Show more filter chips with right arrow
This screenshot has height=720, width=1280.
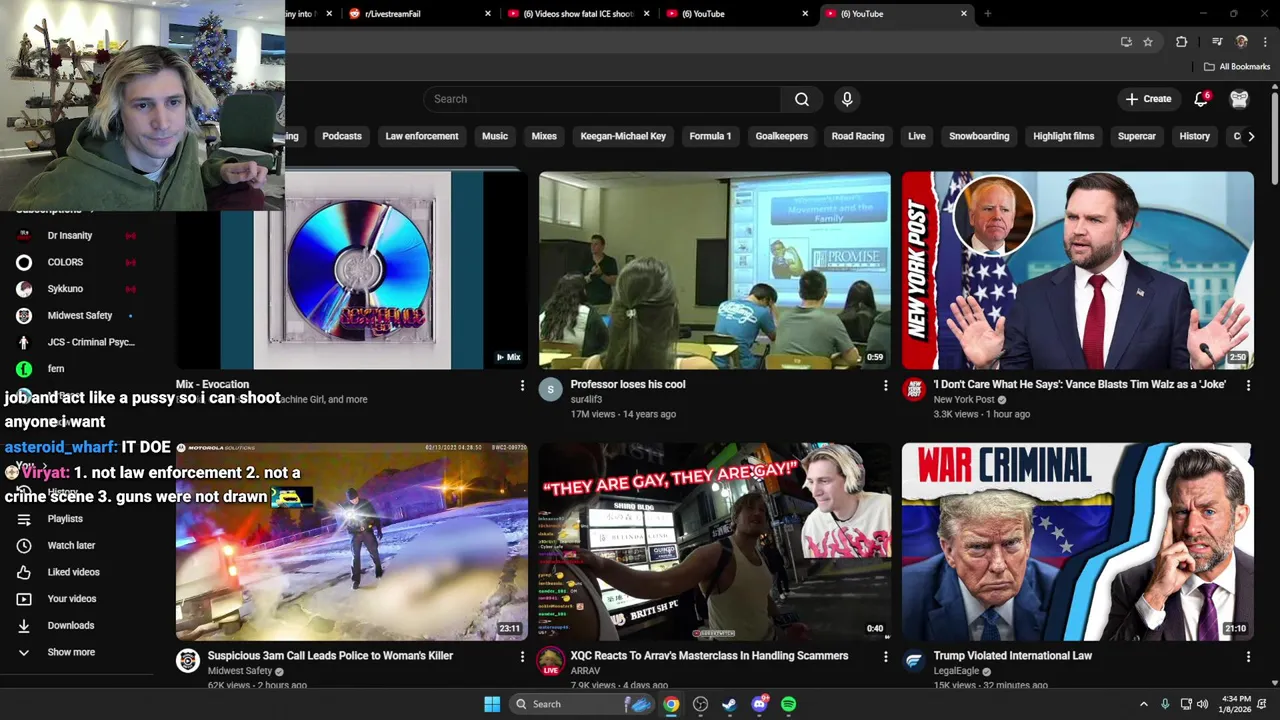click(1251, 136)
